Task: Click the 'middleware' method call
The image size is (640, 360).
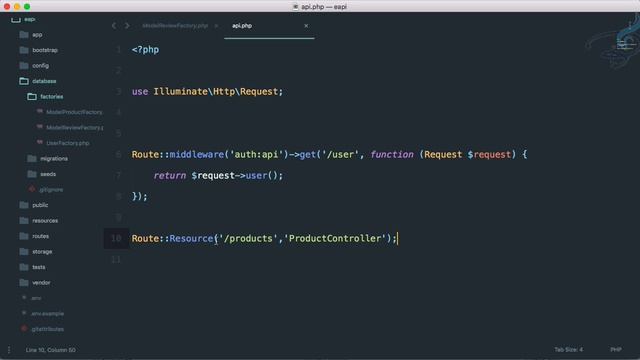Action: [x=197, y=154]
